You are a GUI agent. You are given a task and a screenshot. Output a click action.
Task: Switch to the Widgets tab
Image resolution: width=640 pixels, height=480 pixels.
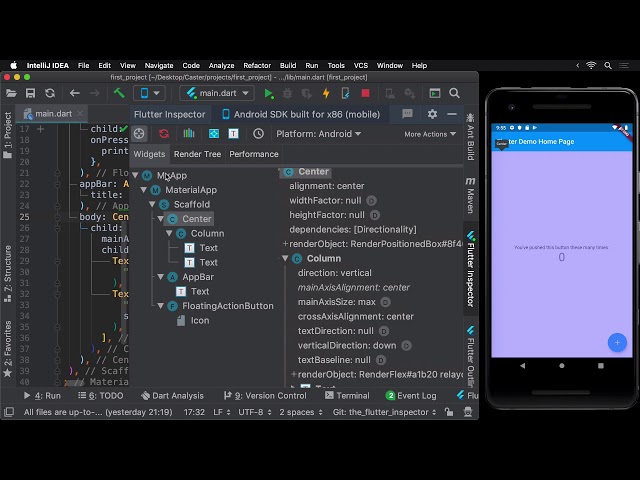click(149, 154)
